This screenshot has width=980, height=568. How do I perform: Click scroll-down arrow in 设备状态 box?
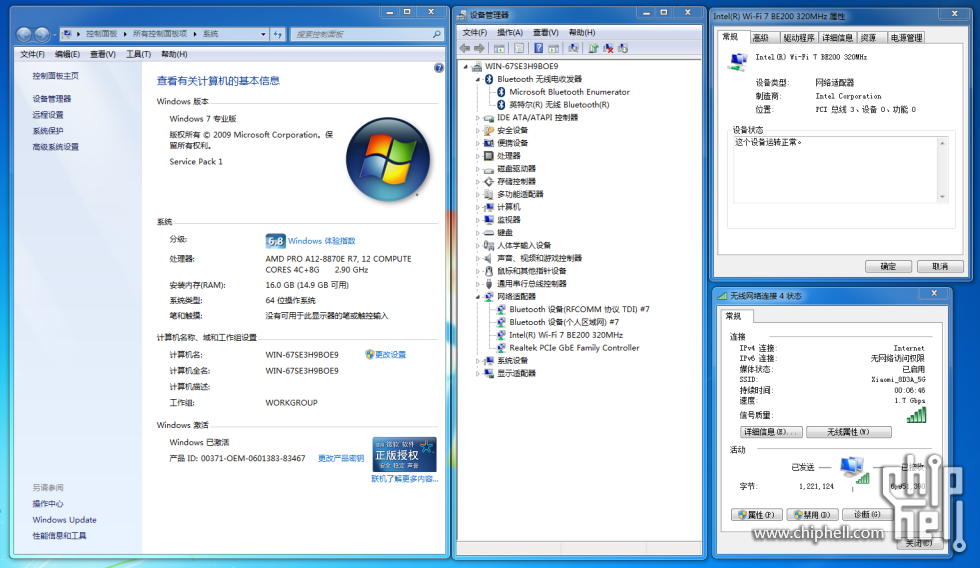tap(942, 197)
